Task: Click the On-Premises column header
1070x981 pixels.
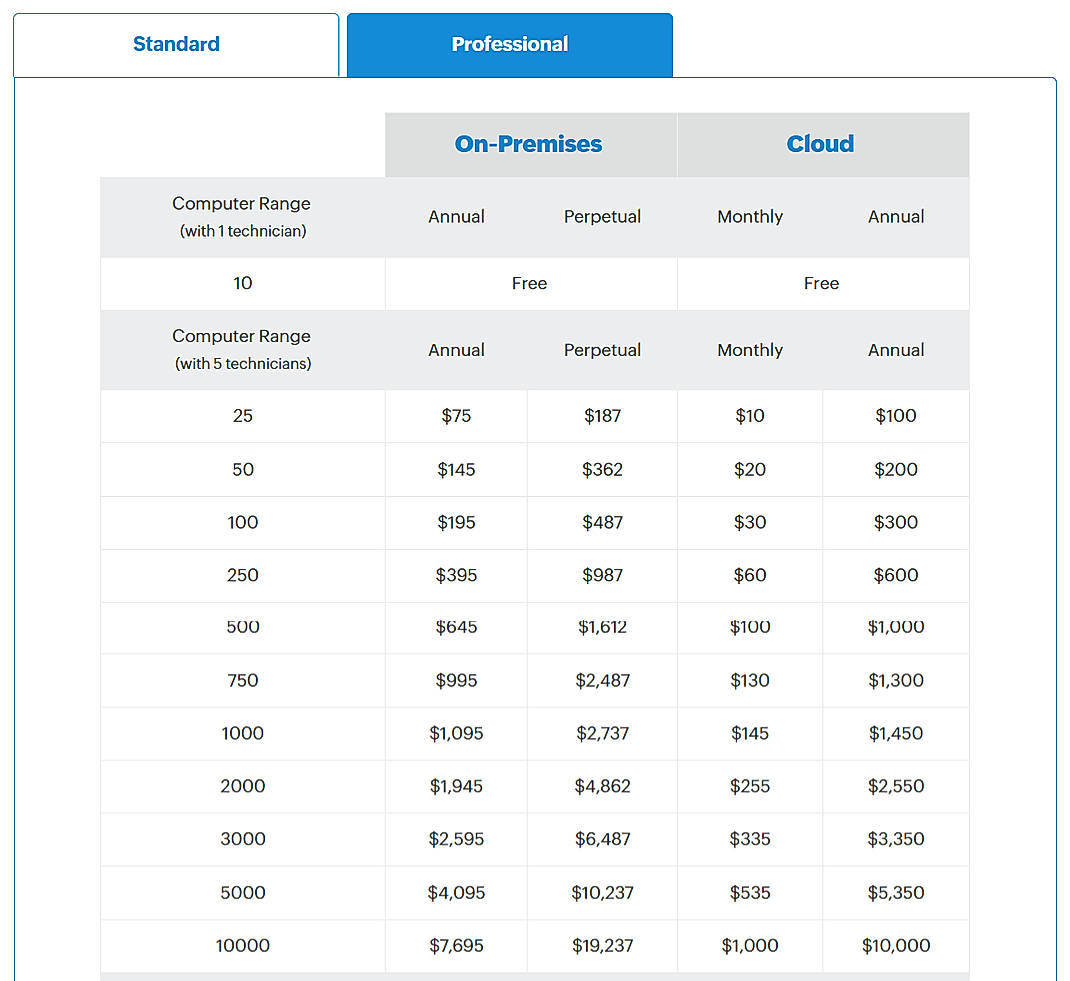Action: (528, 144)
